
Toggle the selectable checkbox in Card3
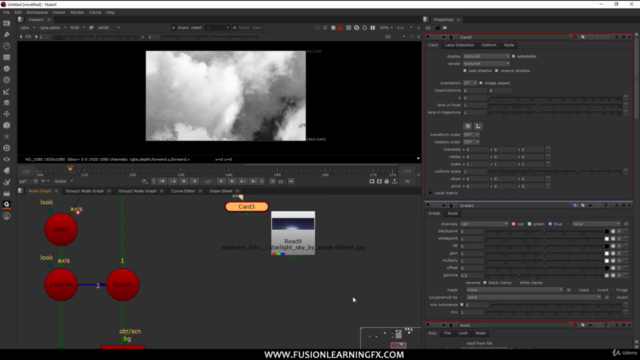[513, 56]
